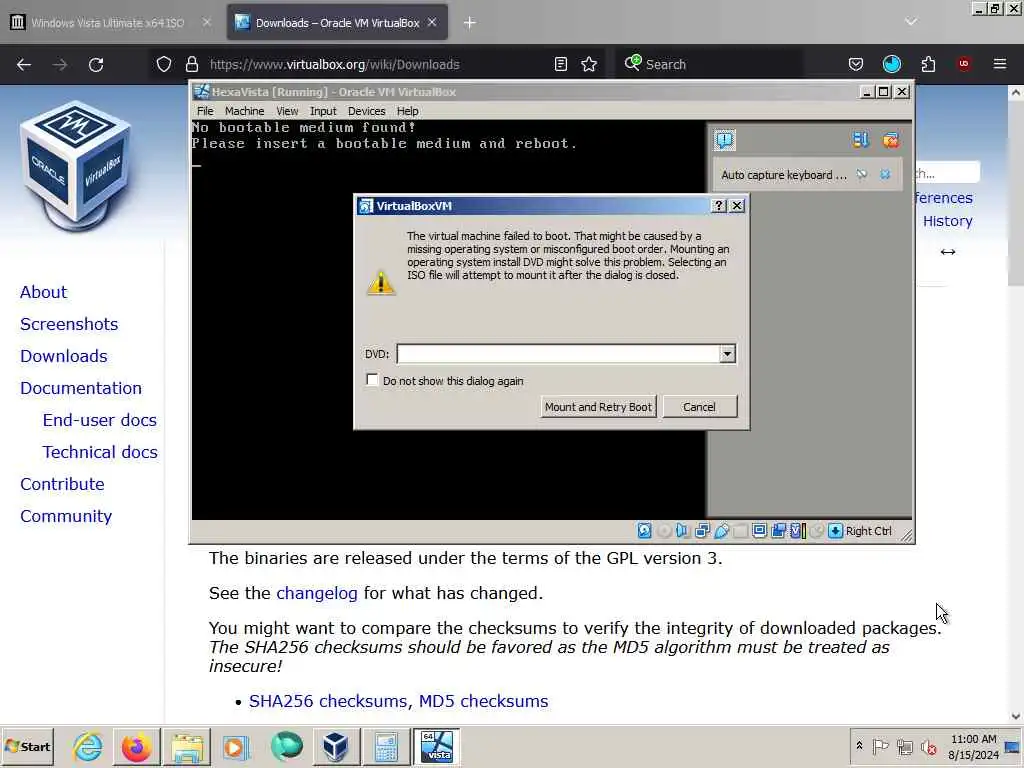This screenshot has width=1024, height=768.
Task: Click the notification center speech bubble icon
Action: pos(724,140)
